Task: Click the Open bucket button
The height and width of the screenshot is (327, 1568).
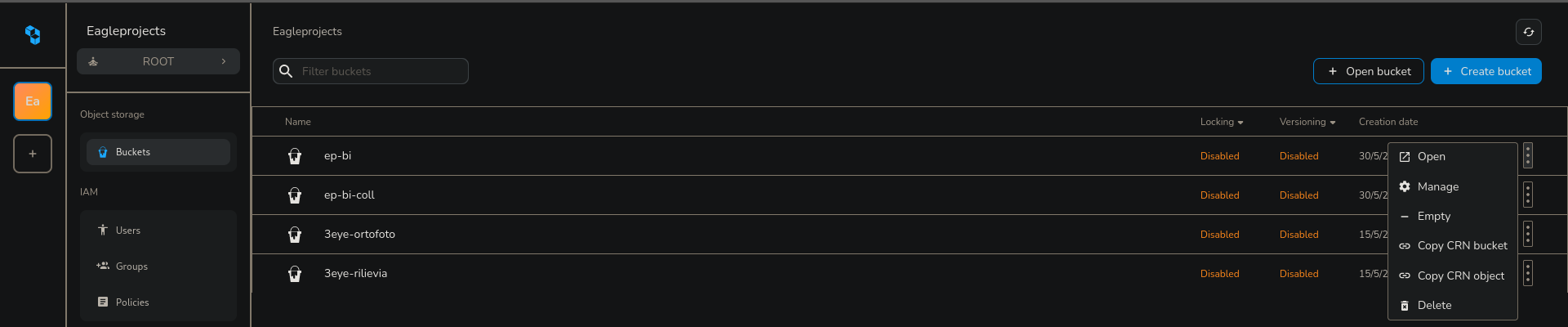Action: 1368,71
